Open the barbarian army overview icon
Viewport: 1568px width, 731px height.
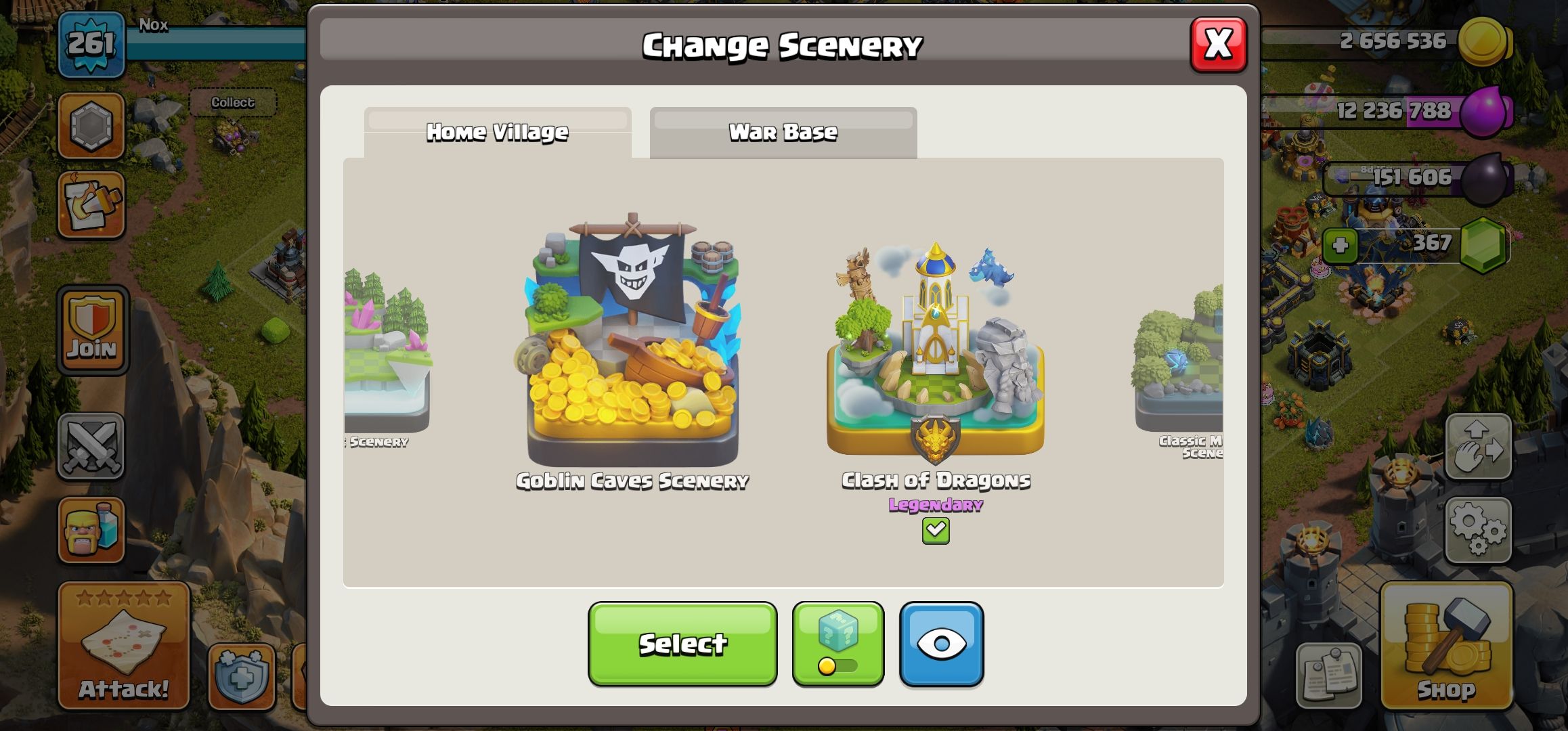point(91,530)
